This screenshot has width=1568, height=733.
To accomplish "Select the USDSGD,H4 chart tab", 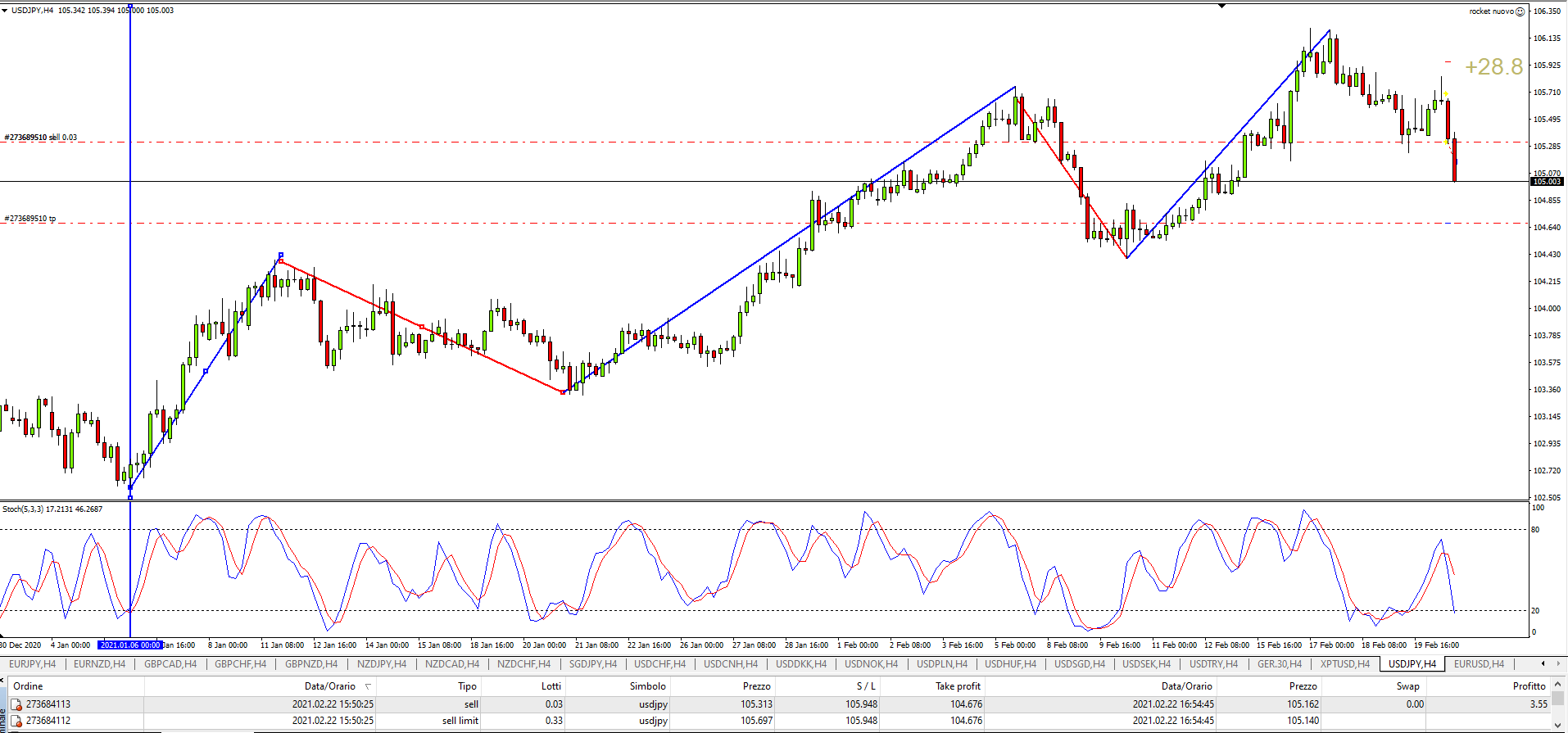I will (1080, 664).
